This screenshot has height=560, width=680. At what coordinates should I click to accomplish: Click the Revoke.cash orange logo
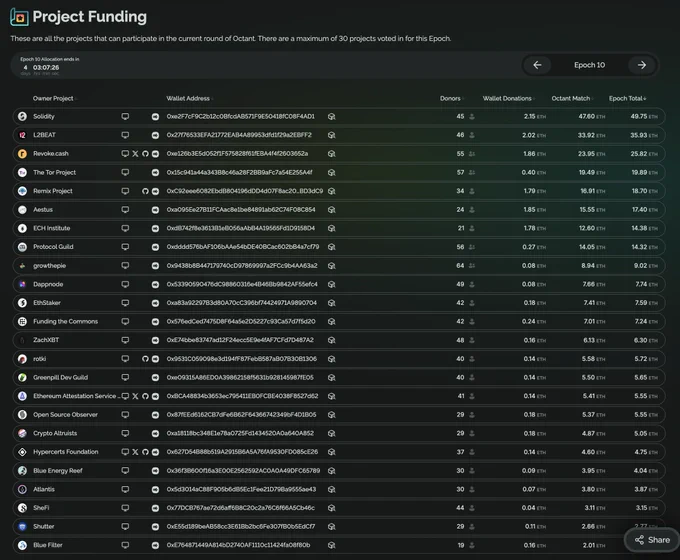(22, 154)
